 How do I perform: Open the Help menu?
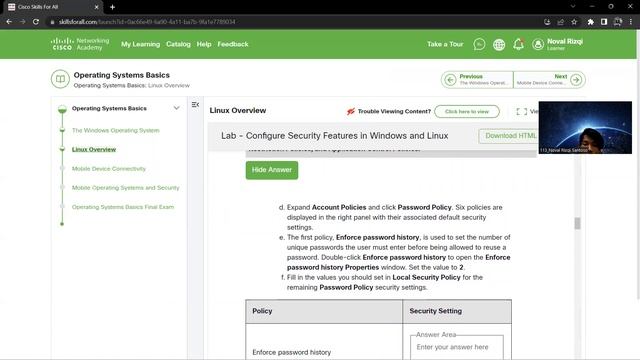[x=204, y=44]
